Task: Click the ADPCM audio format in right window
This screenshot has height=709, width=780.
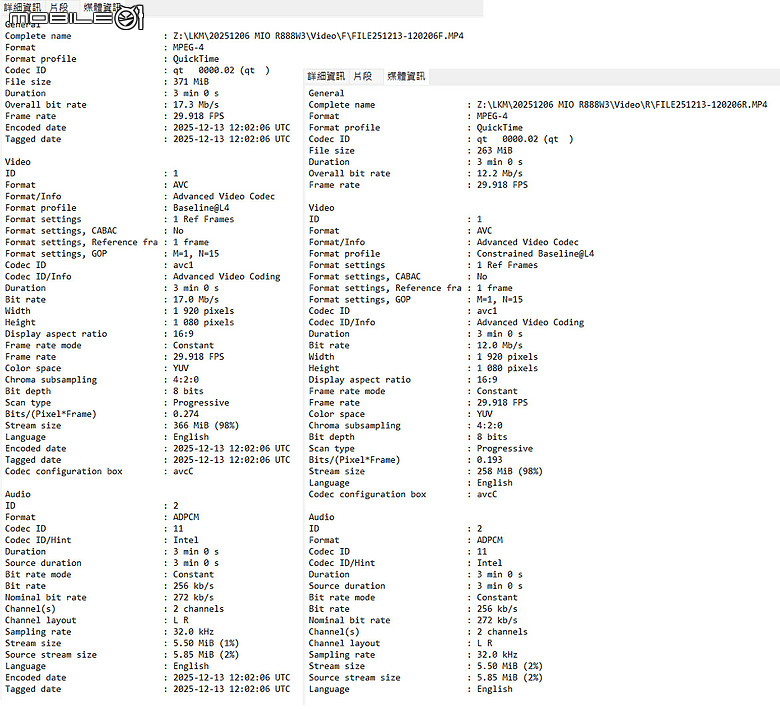Action: 489,540
